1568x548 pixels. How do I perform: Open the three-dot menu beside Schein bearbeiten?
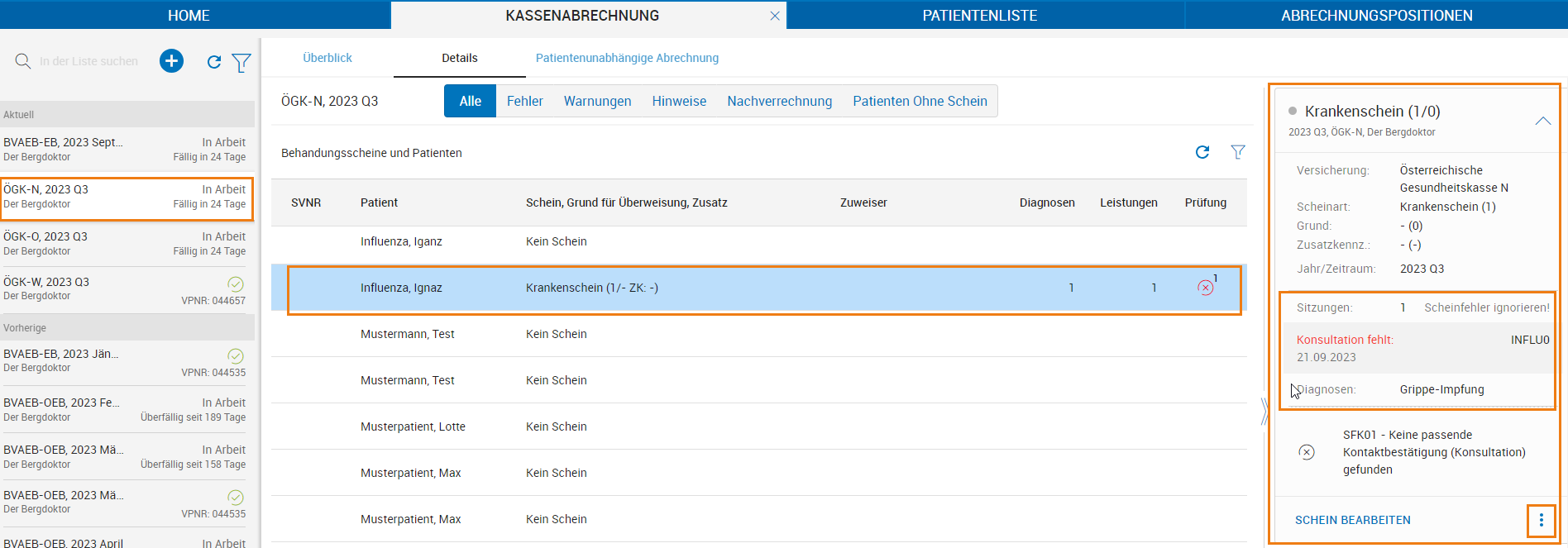click(x=1541, y=520)
